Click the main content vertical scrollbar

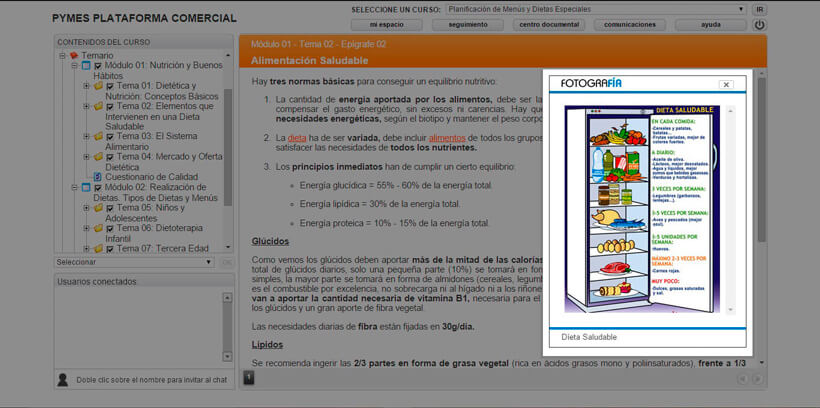pos(761,160)
